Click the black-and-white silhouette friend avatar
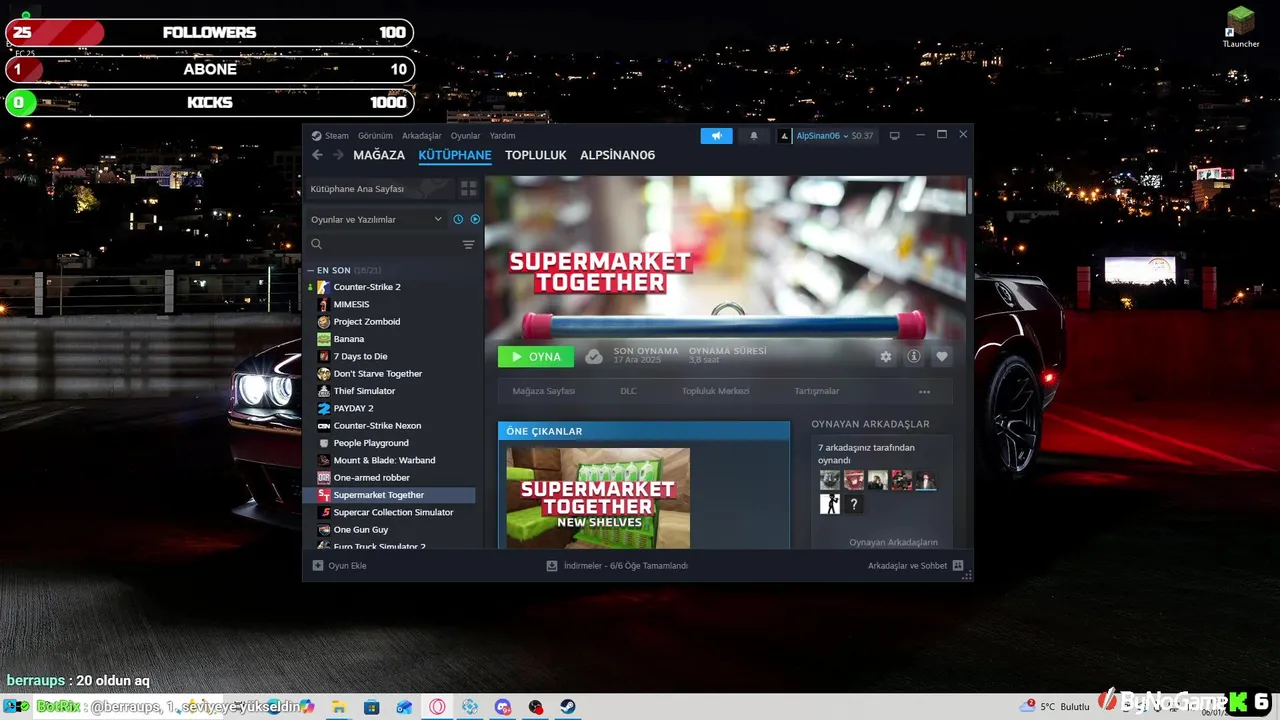 click(830, 505)
